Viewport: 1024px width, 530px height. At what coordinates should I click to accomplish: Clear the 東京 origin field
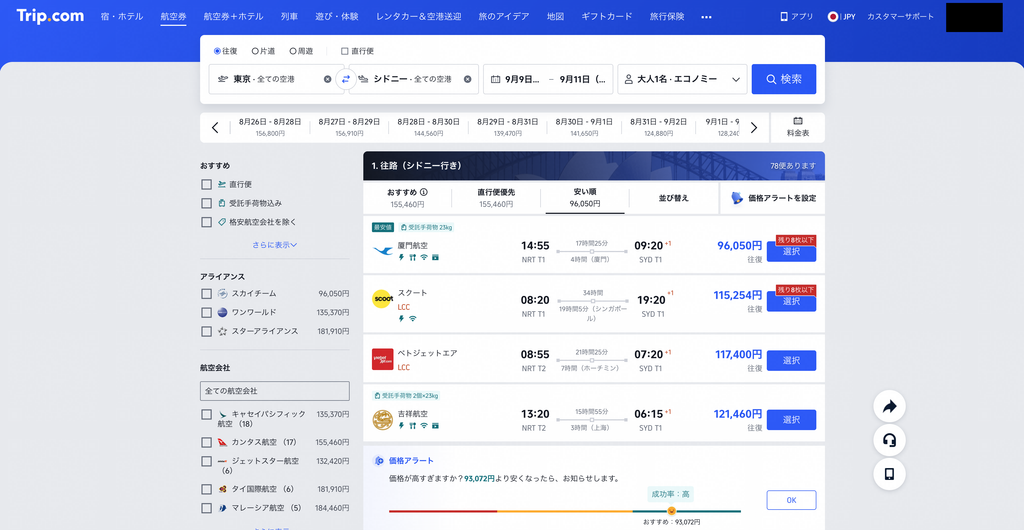[x=328, y=79]
